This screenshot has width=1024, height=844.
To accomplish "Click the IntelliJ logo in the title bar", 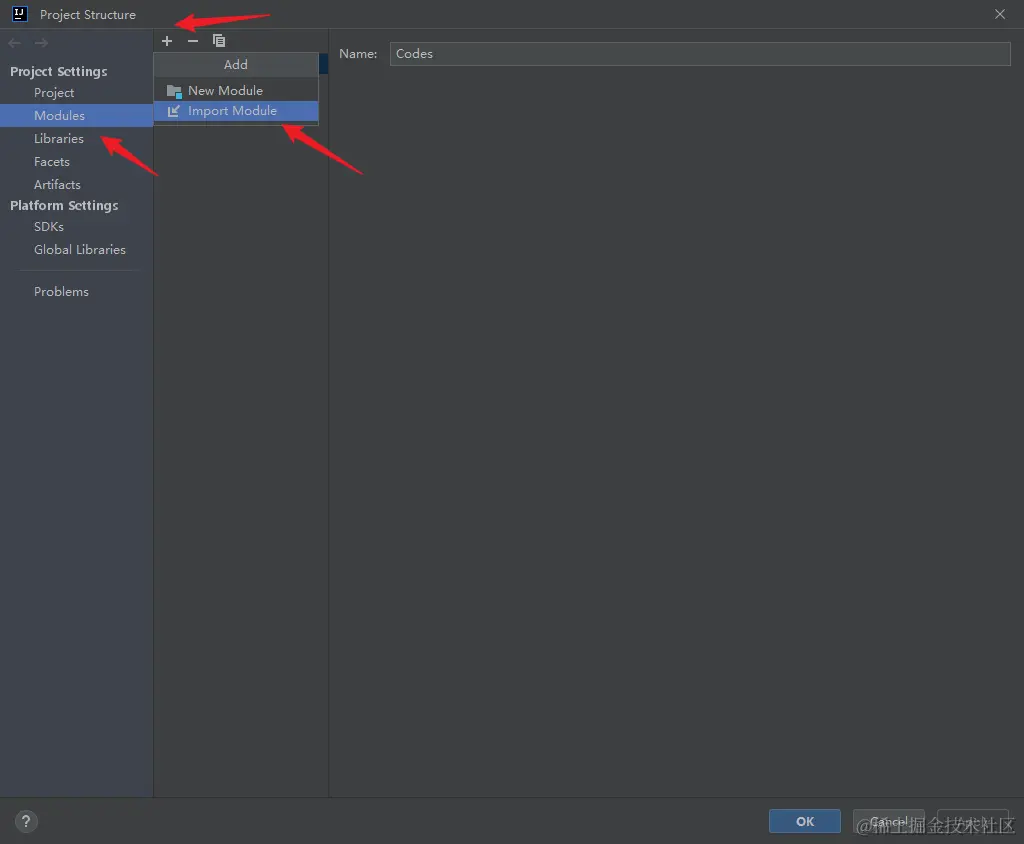I will [x=20, y=14].
